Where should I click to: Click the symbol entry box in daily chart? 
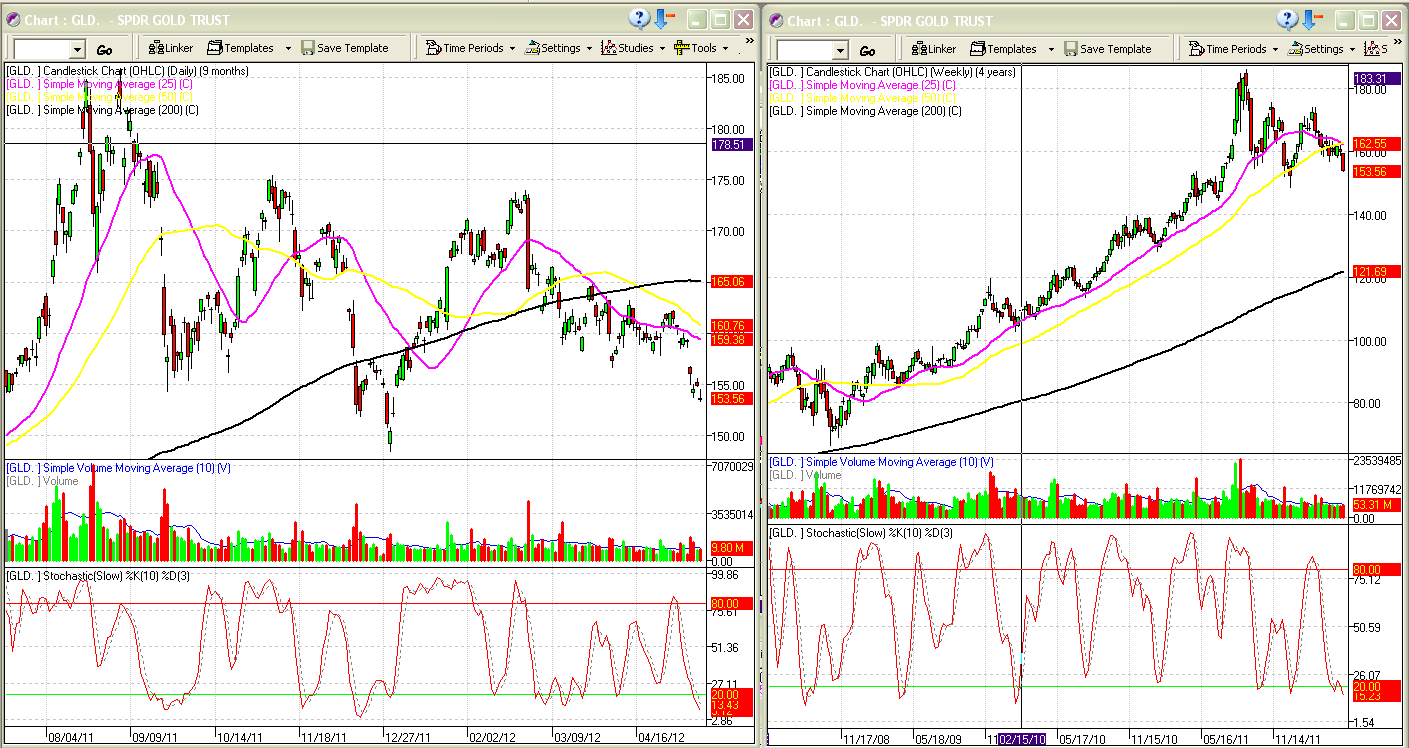(x=41, y=50)
